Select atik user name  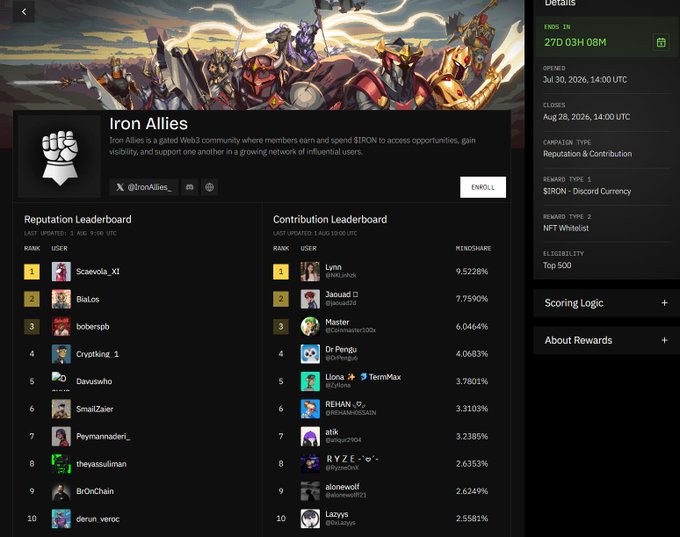[x=332, y=432]
